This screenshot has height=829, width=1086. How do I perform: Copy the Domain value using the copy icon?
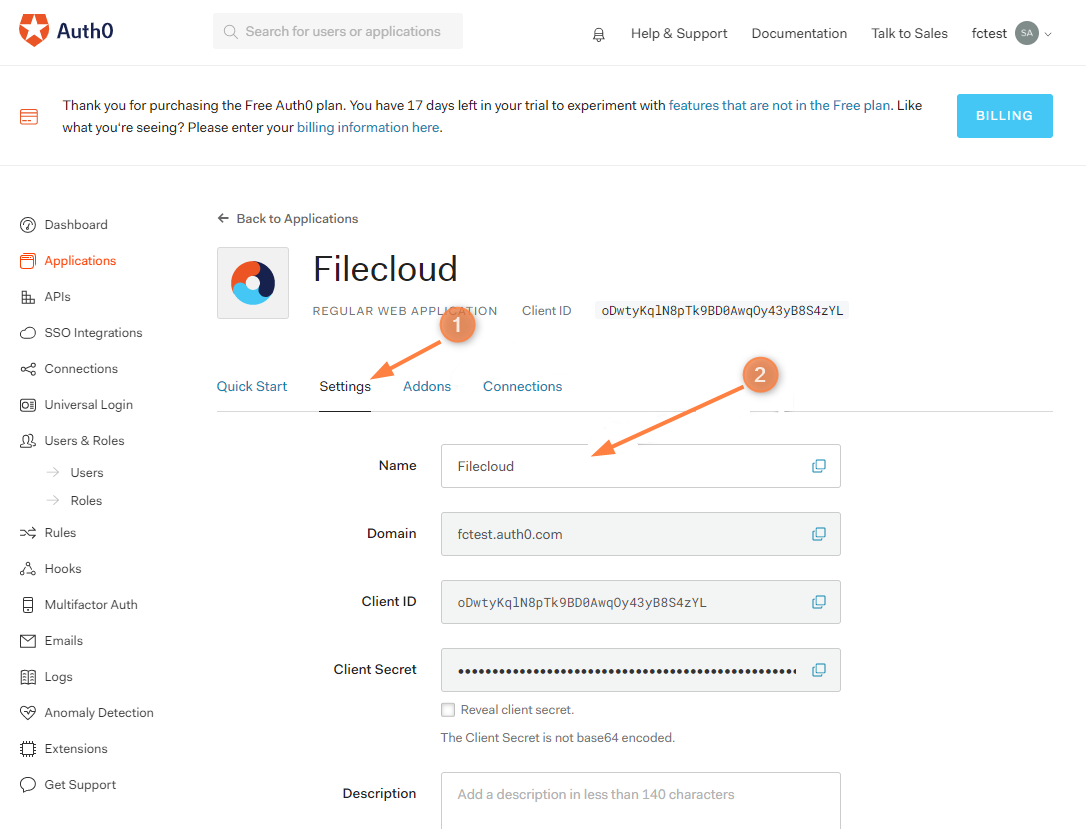click(819, 534)
